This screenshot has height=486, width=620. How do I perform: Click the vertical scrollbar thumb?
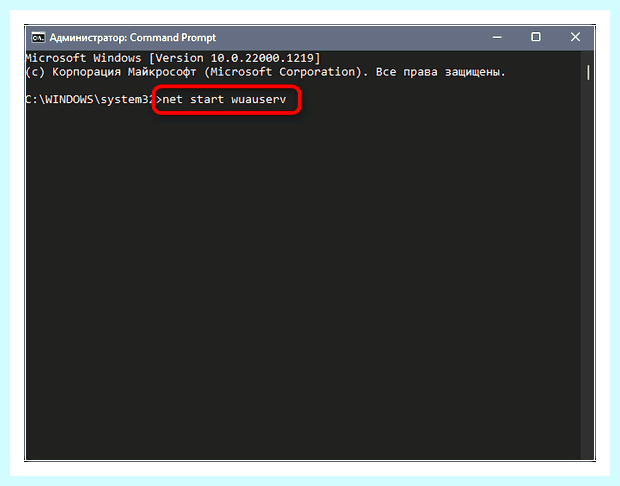point(588,73)
